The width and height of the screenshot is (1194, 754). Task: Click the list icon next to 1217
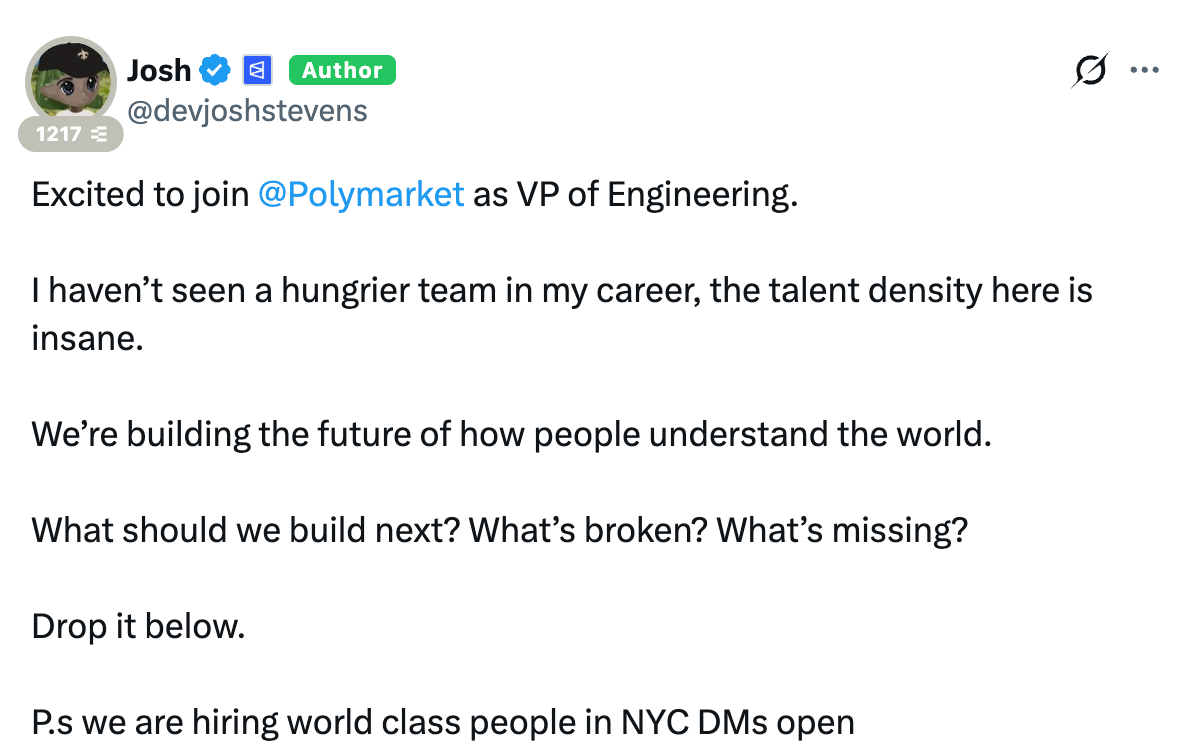point(99,134)
